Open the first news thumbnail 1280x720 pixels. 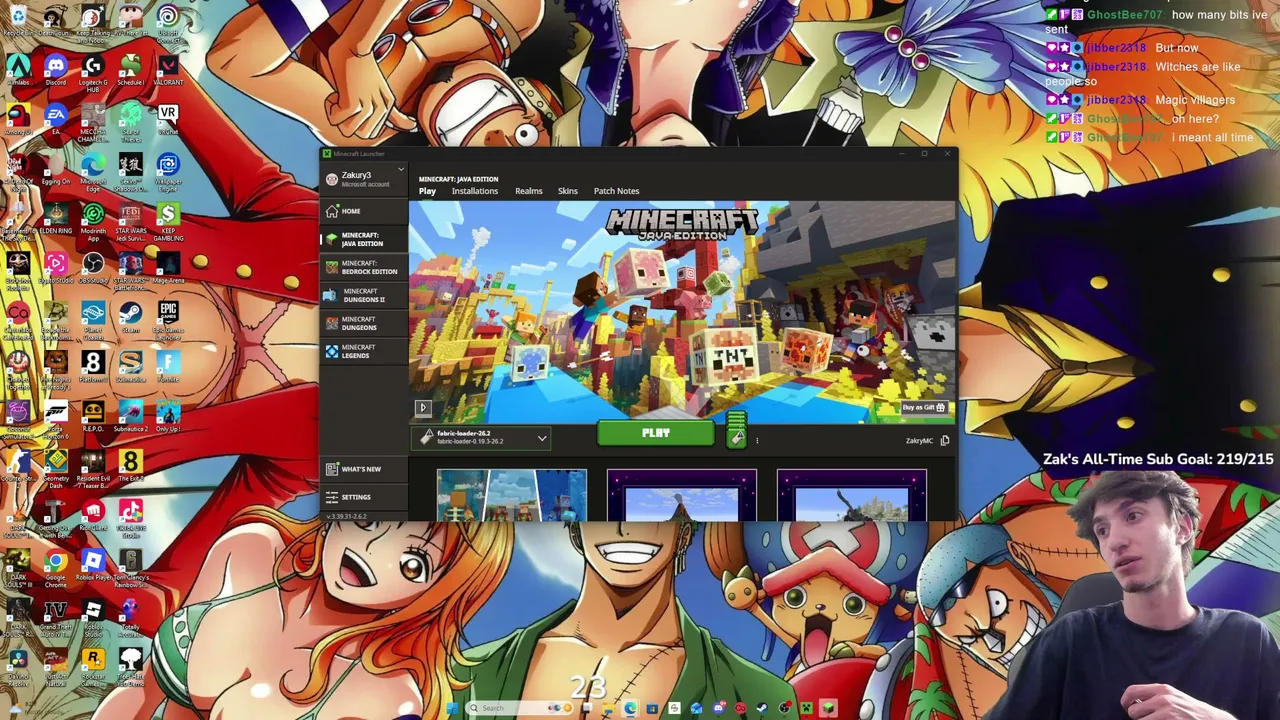click(512, 496)
